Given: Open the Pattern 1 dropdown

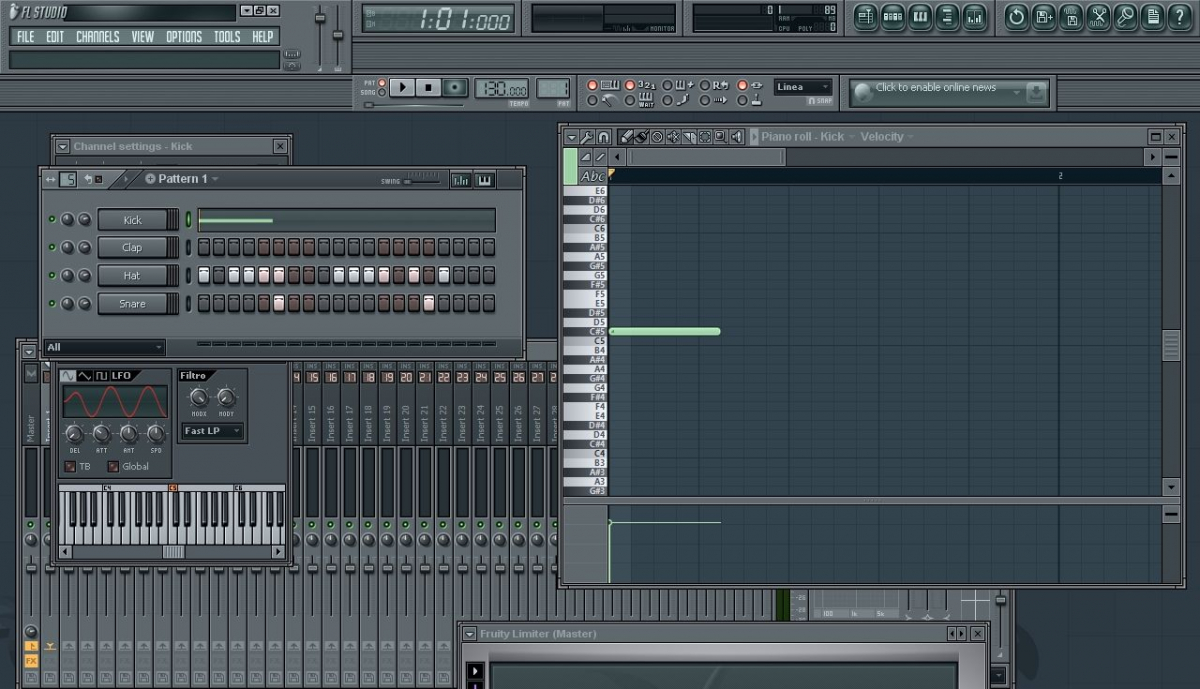Looking at the screenshot, I should coord(183,179).
